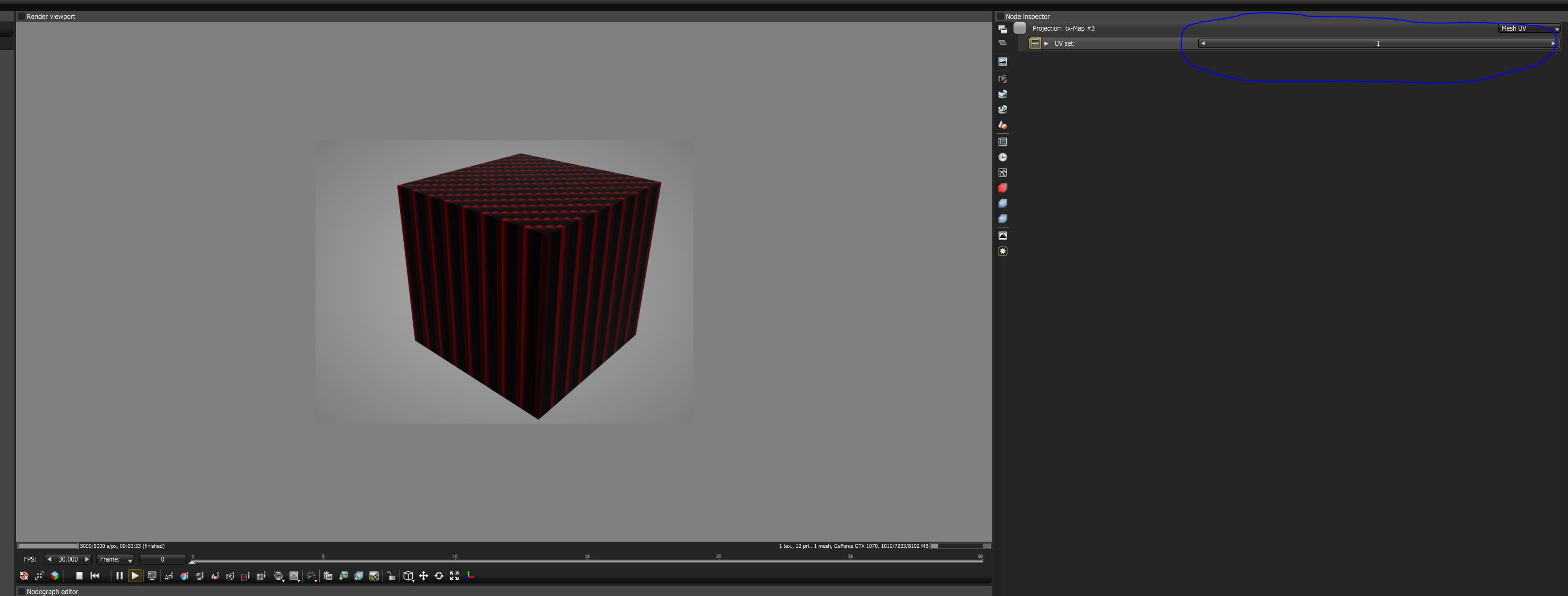Click the white balance picker icon
The height and width of the screenshot is (596, 1568).
pos(184,575)
